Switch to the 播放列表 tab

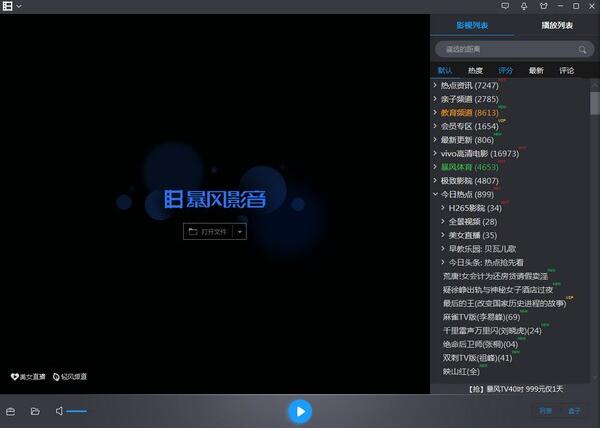pos(557,25)
